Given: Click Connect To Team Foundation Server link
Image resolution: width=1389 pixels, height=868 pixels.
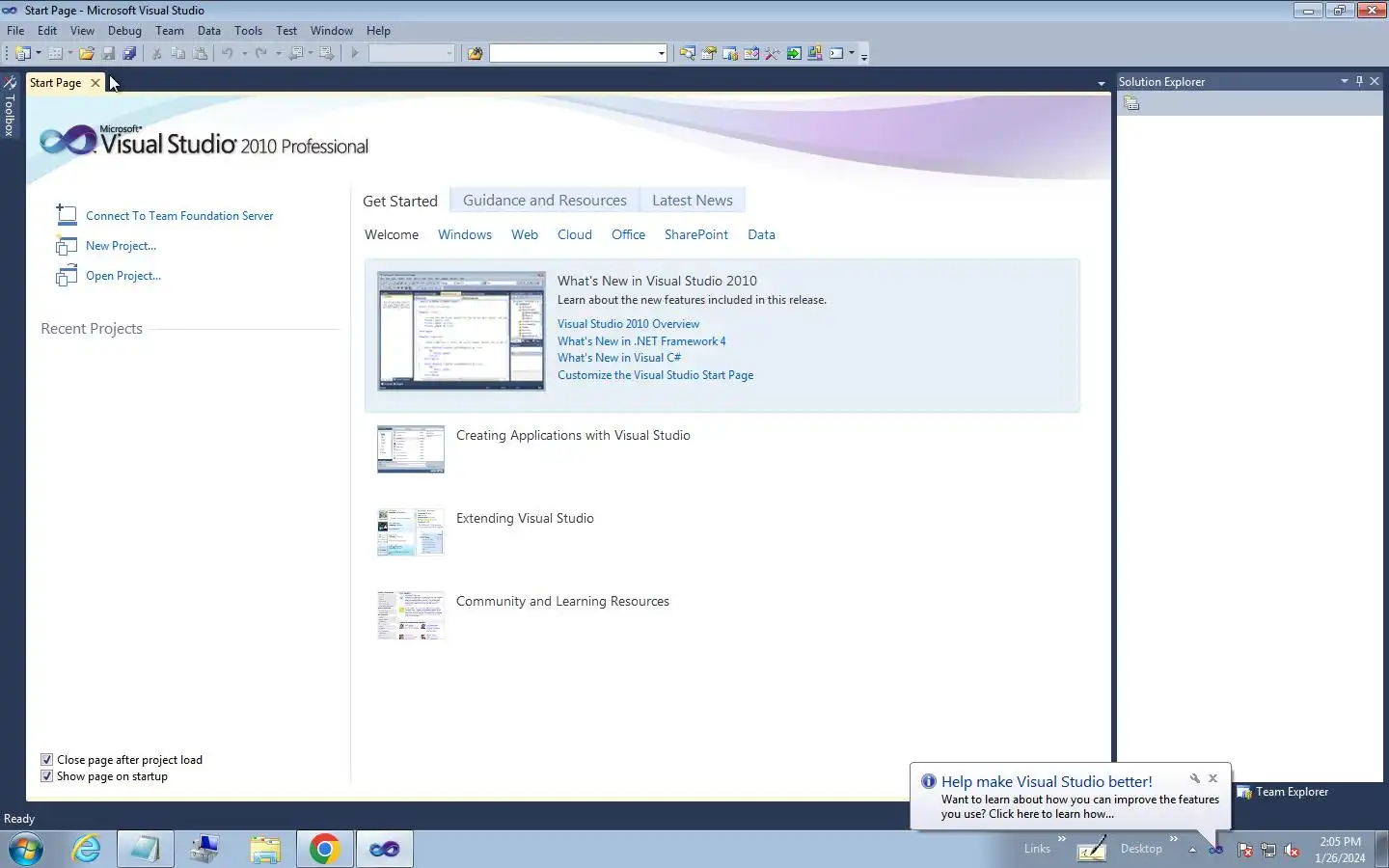Looking at the screenshot, I should coord(179,216).
